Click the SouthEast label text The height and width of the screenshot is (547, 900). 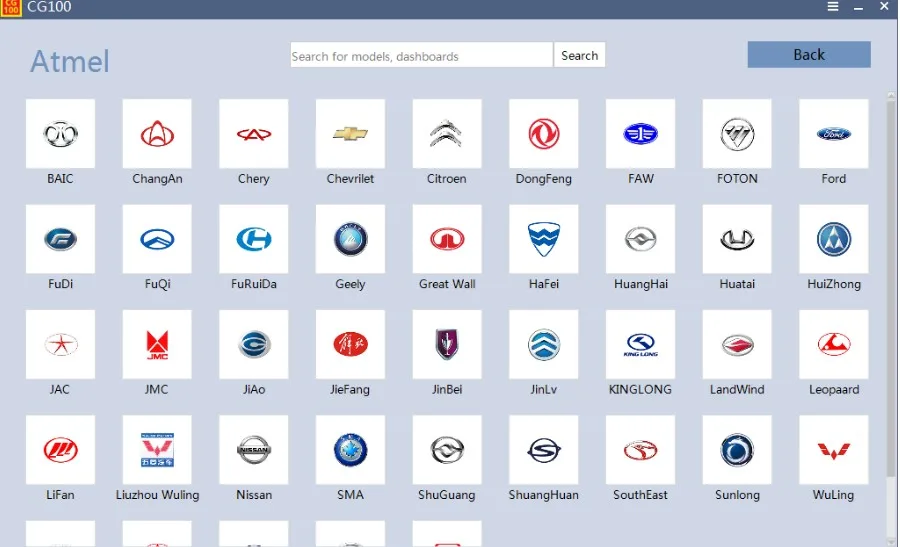pos(641,495)
